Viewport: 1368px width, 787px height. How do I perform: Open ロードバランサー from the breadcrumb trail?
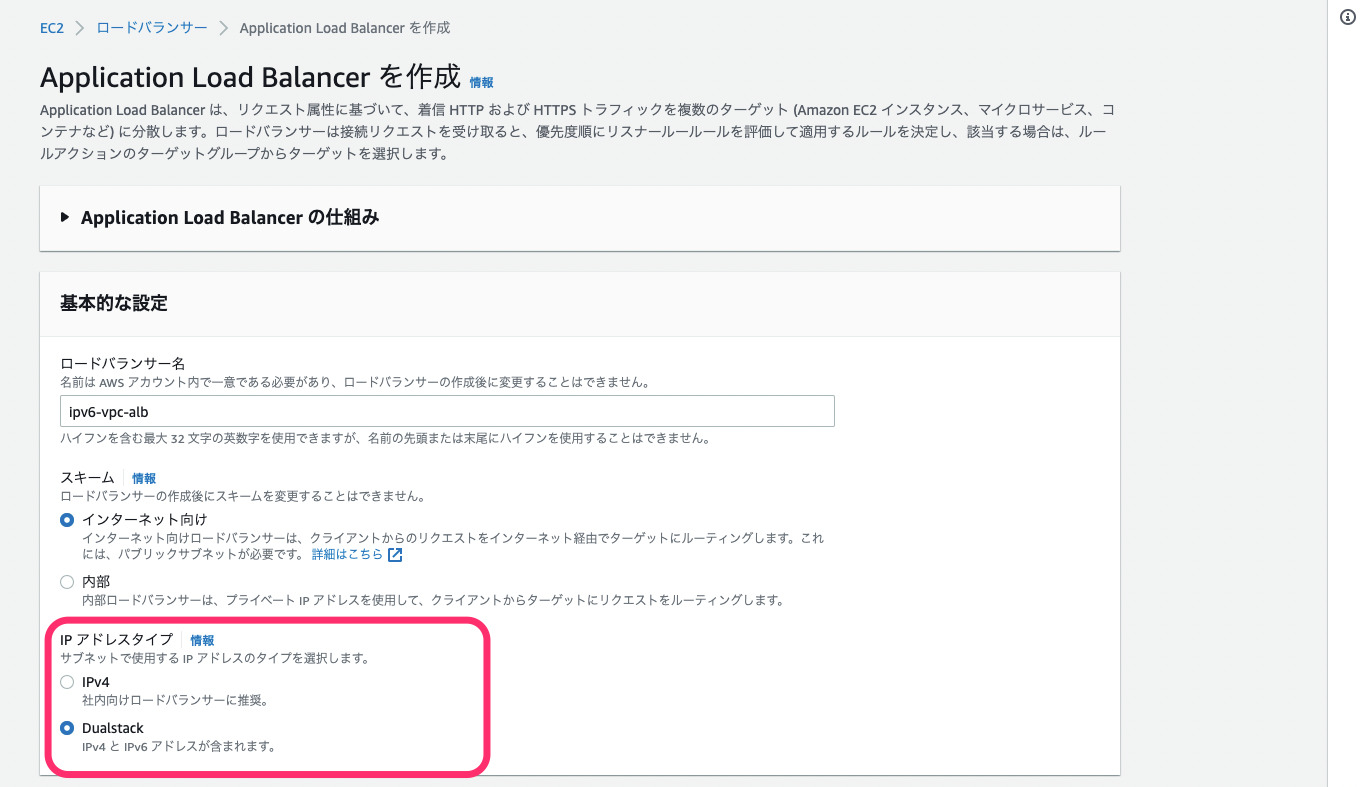click(x=149, y=28)
